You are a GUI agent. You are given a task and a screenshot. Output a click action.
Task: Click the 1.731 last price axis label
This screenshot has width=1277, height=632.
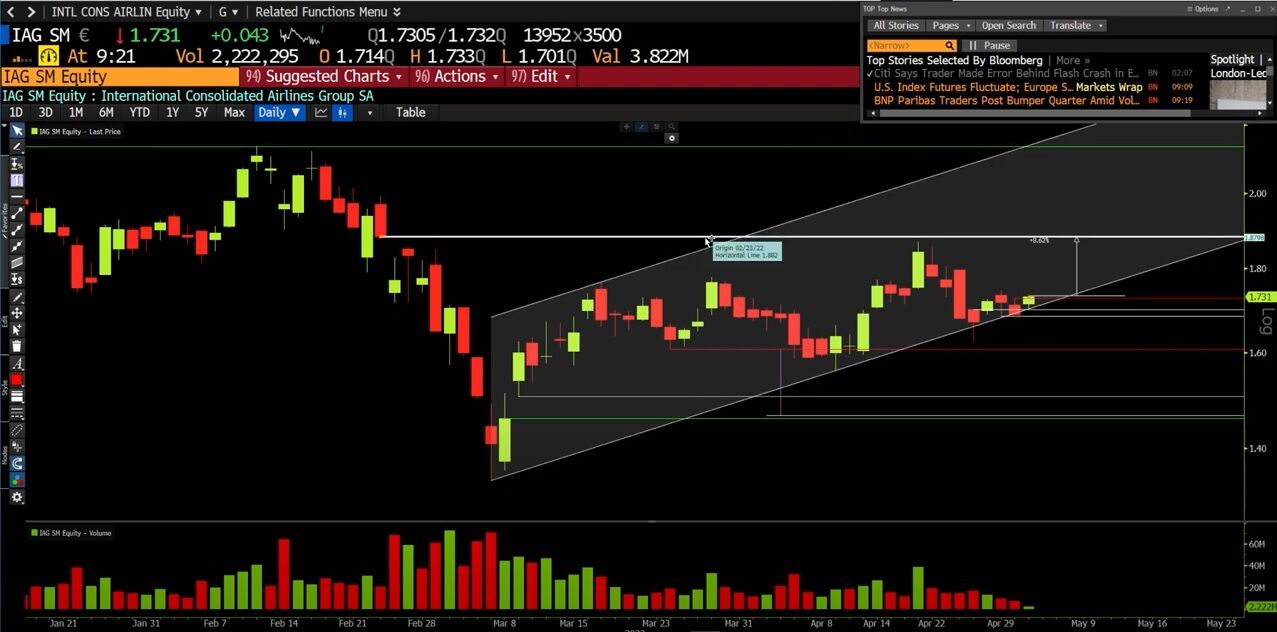click(1260, 298)
